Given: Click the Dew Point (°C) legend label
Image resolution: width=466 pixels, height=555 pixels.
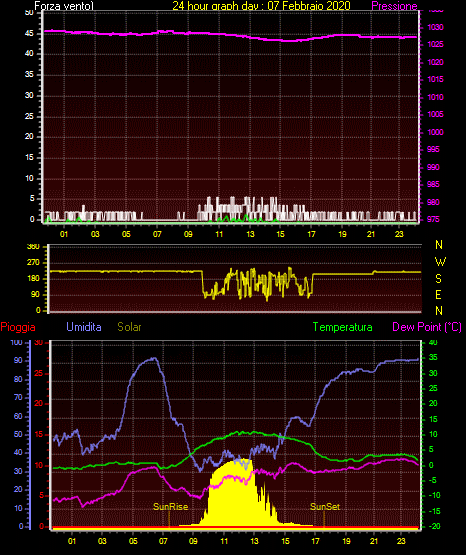Looking at the screenshot, I should (x=427, y=327).
